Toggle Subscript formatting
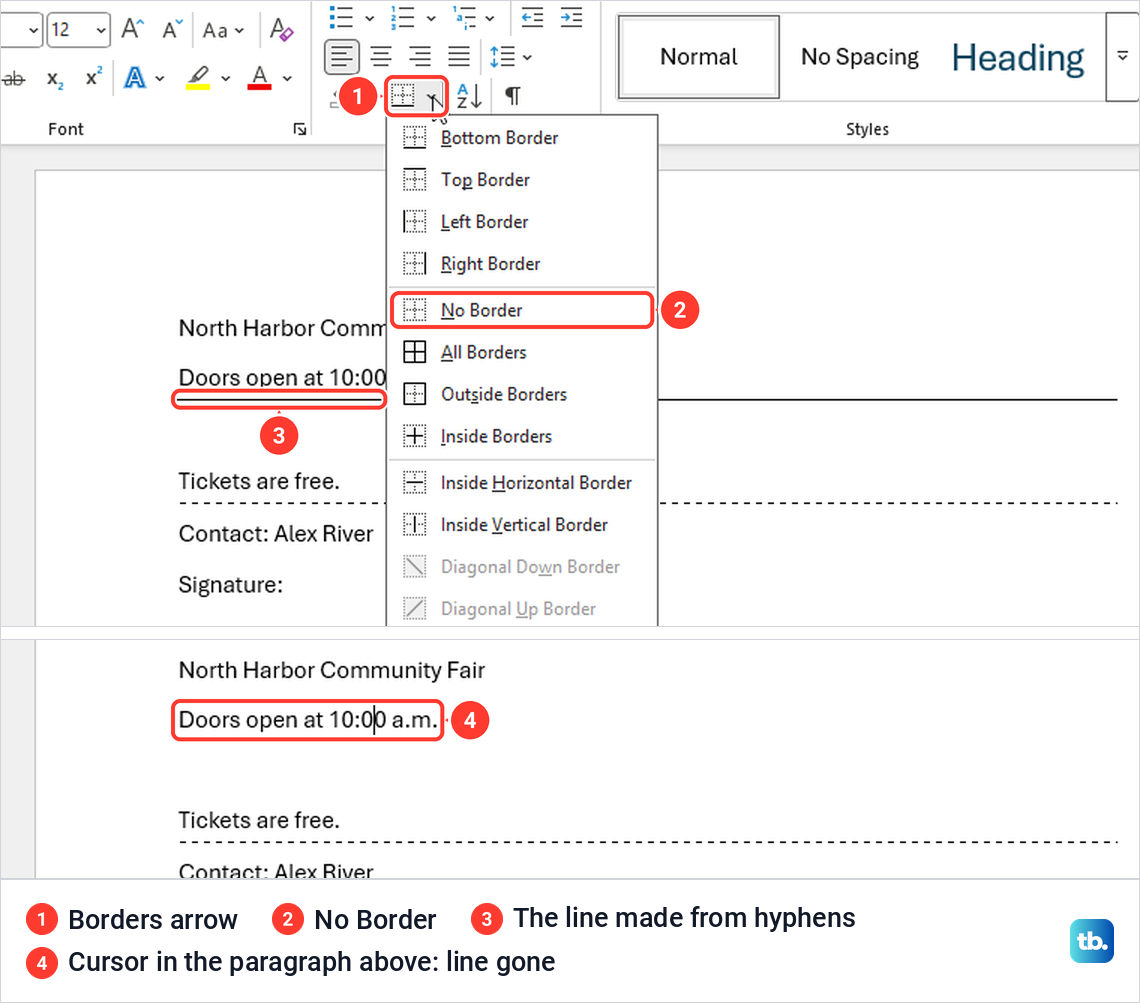 pos(55,78)
